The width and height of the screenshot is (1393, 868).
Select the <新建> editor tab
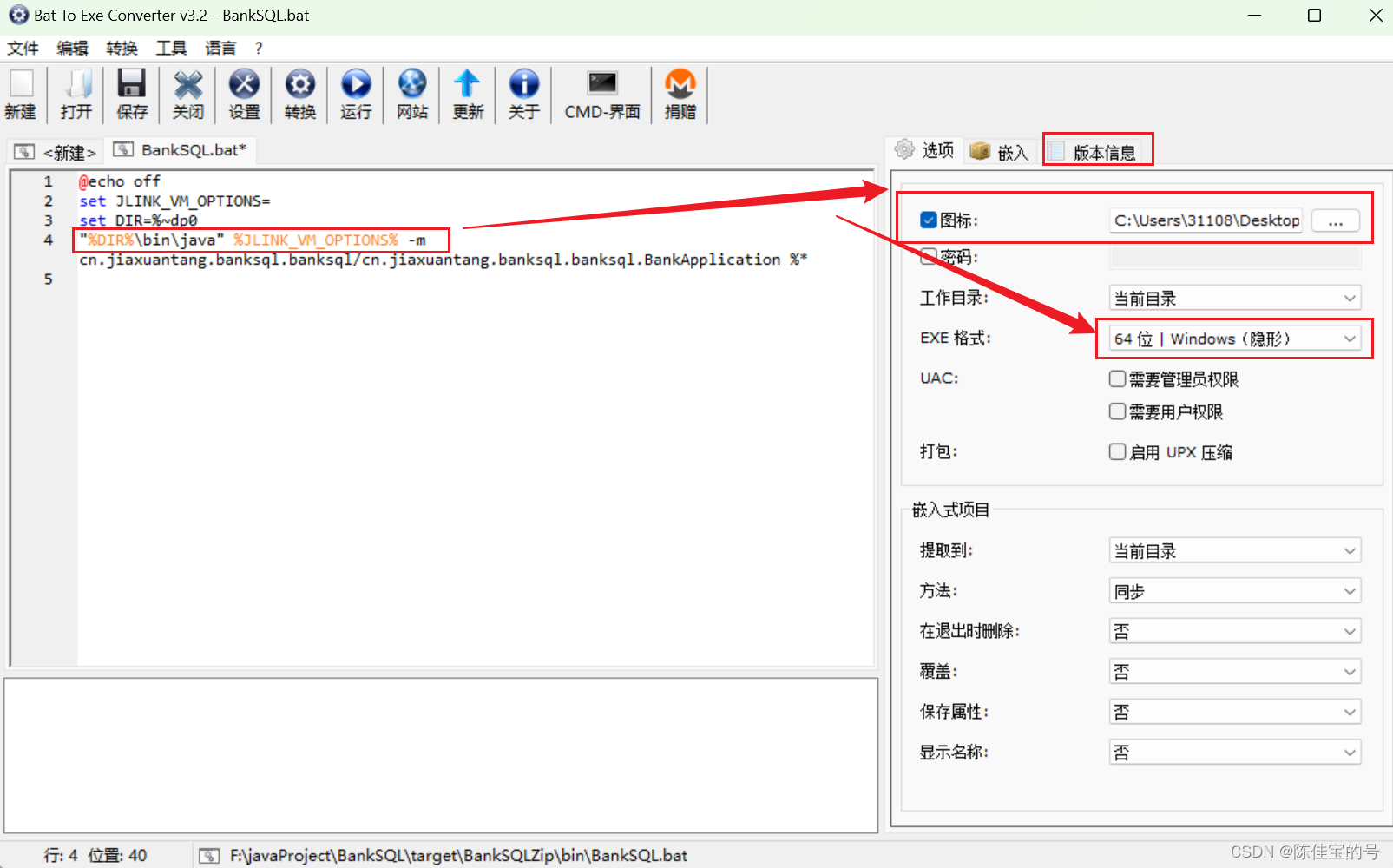click(x=55, y=152)
